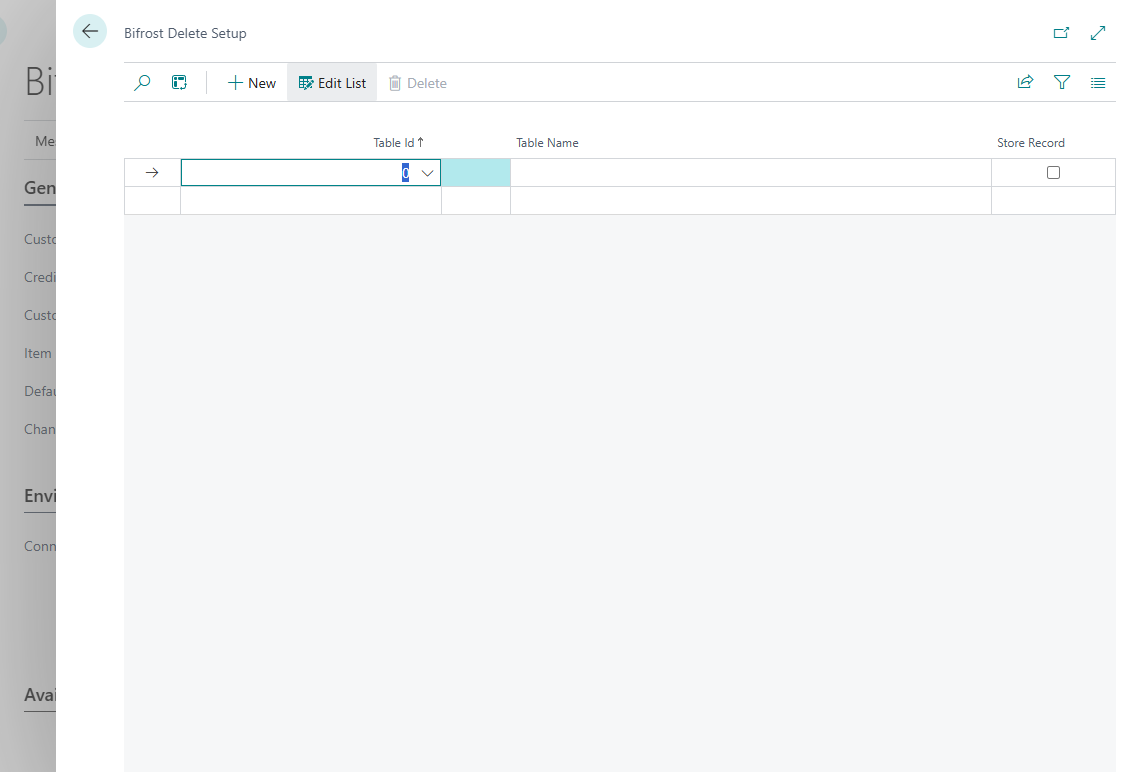1128x772 pixels.
Task: Click the Store Record column header
Action: [x=1031, y=142]
